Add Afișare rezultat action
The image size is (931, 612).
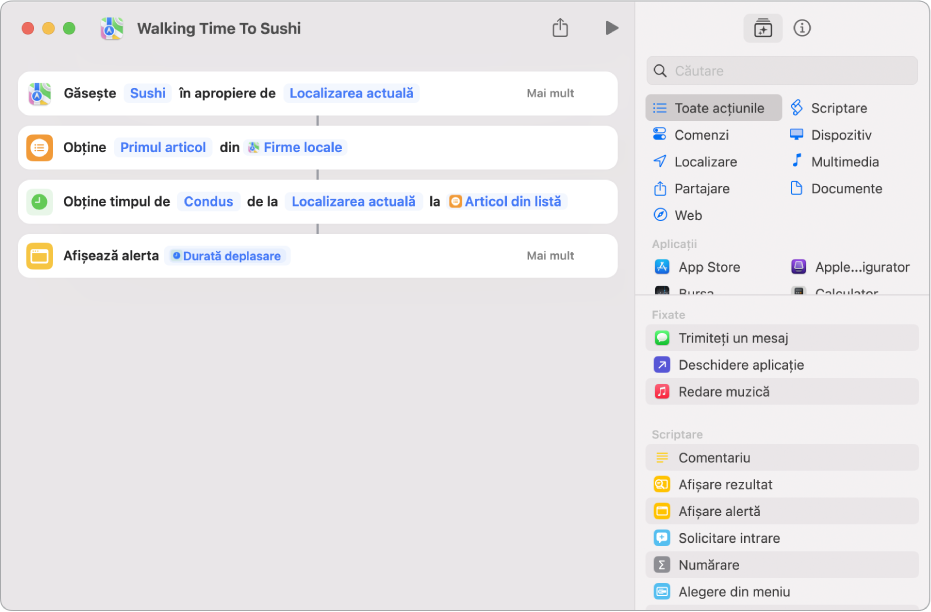click(x=782, y=484)
